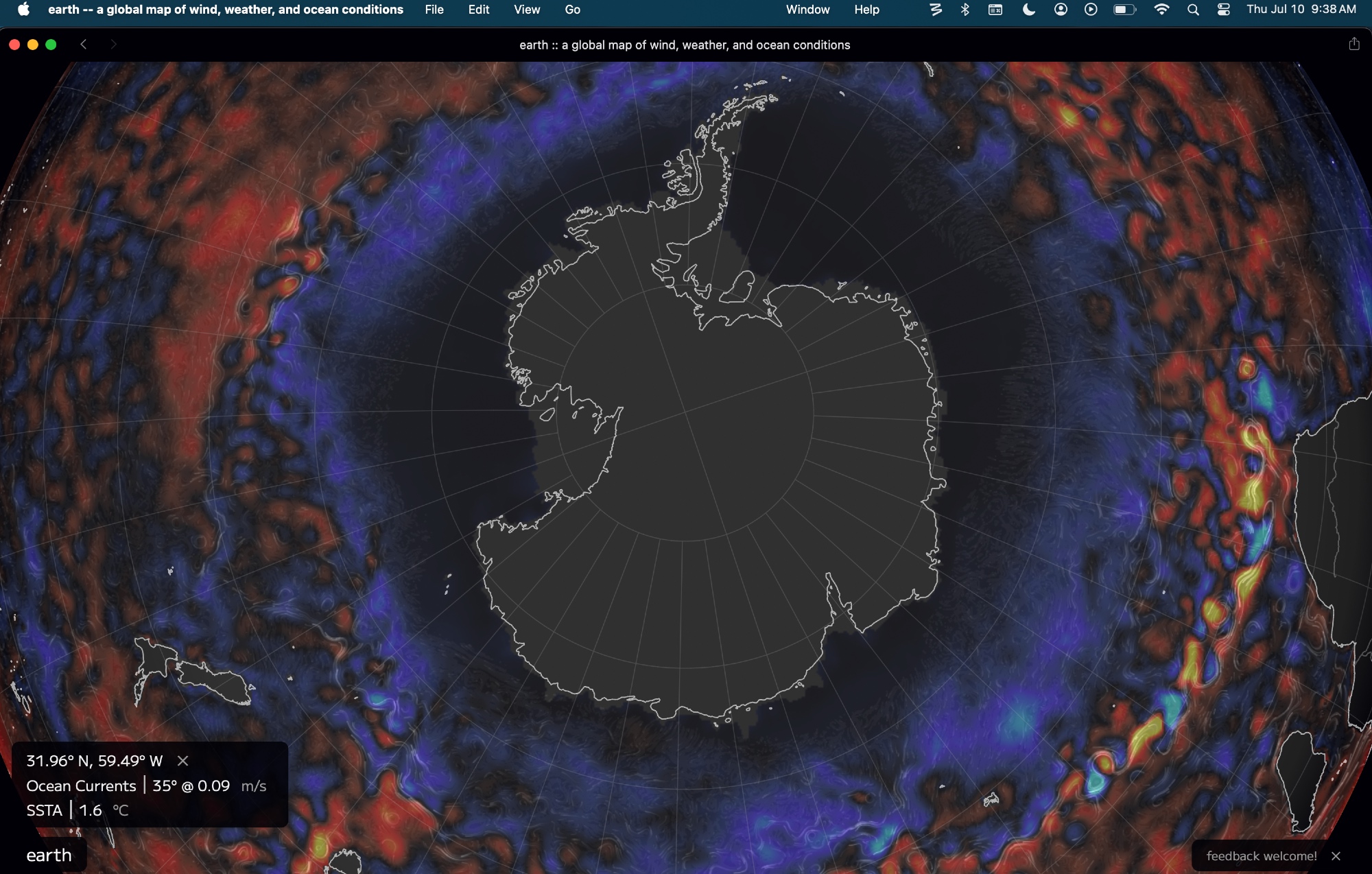This screenshot has height=874, width=1372.
Task: Open the File menu
Action: tap(434, 10)
